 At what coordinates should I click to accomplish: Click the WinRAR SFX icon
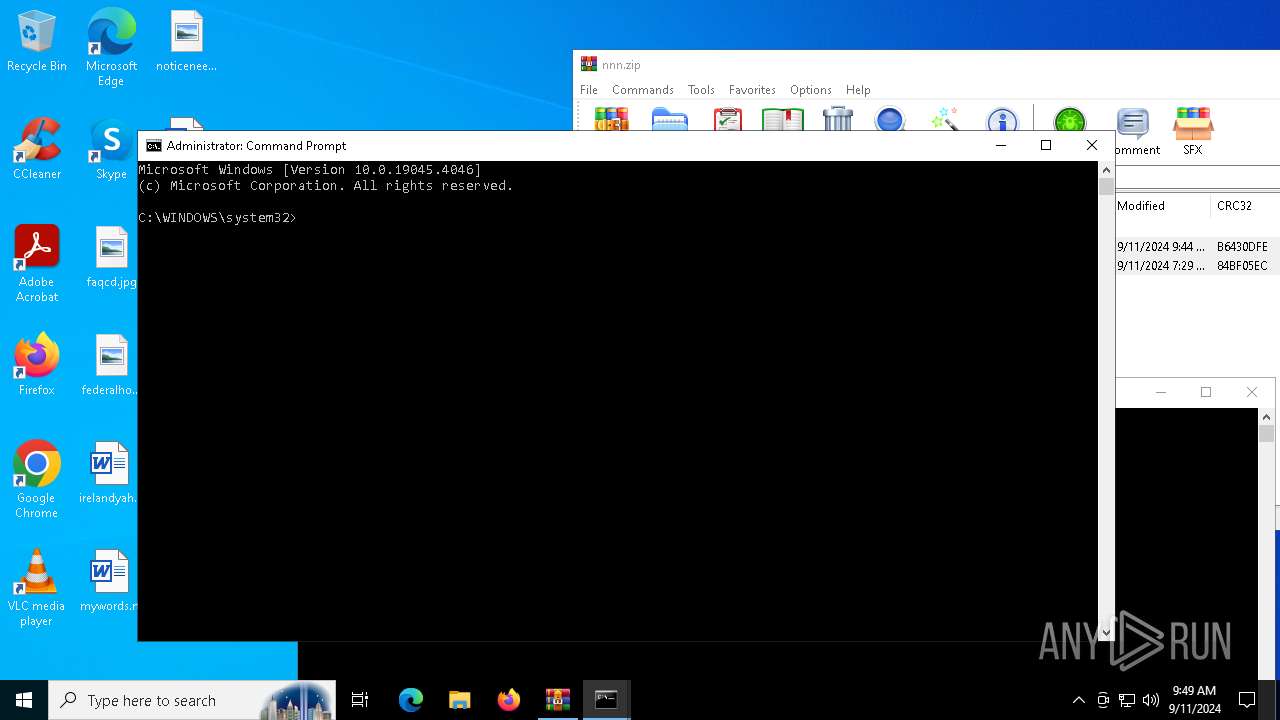[1193, 131]
